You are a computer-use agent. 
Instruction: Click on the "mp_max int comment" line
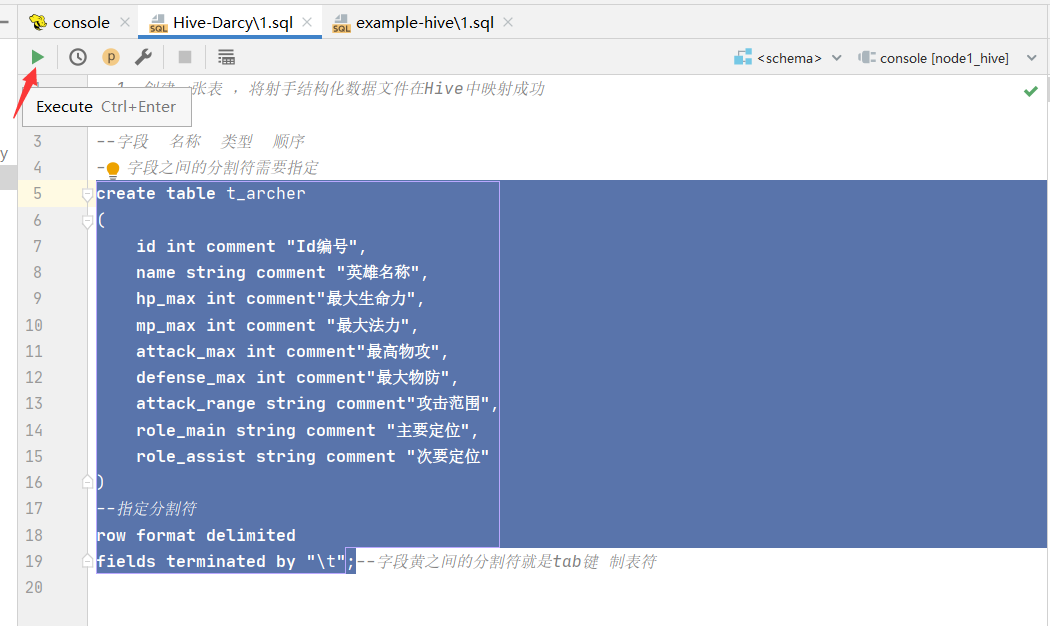(x=277, y=325)
